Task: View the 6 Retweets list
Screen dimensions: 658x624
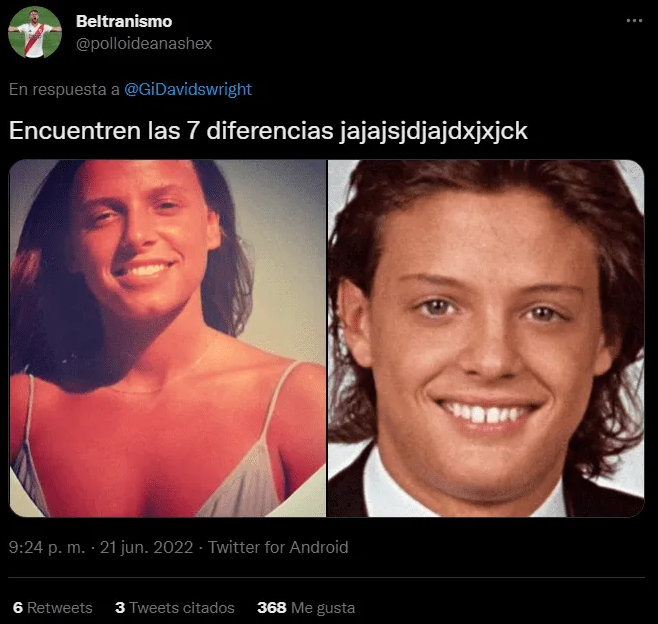Action: tap(52, 608)
